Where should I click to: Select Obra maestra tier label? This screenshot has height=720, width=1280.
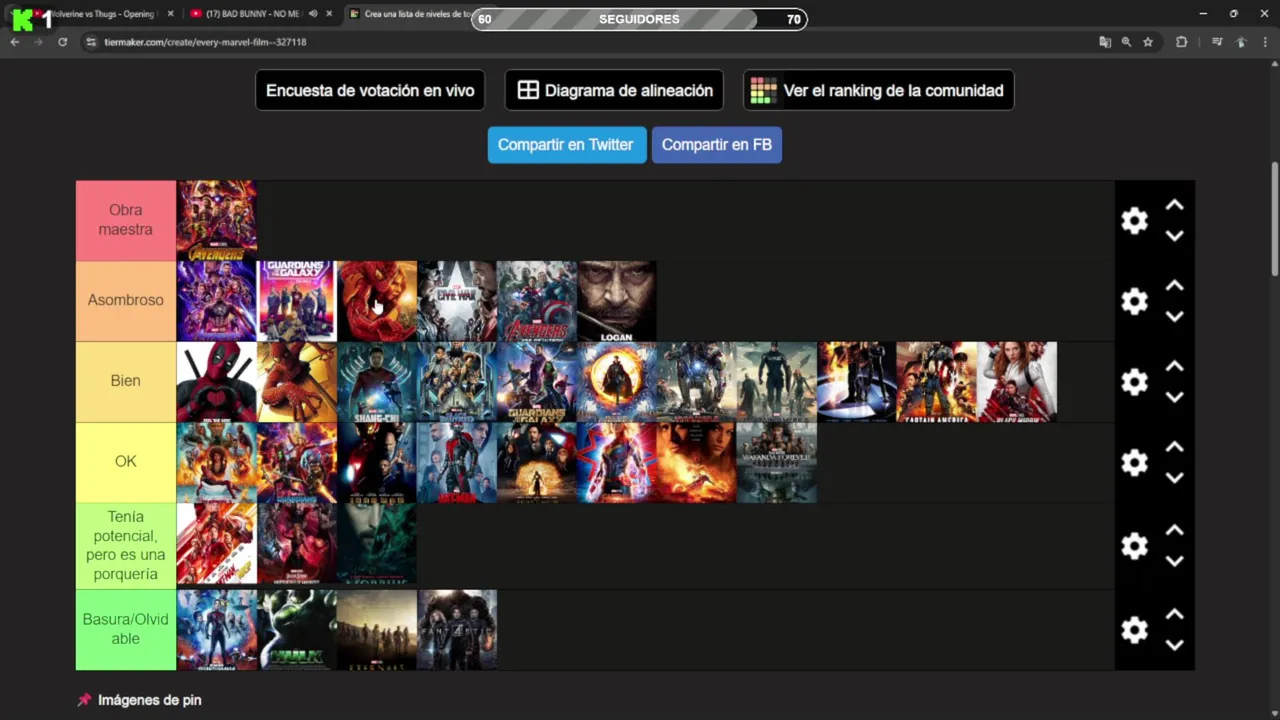tap(126, 220)
